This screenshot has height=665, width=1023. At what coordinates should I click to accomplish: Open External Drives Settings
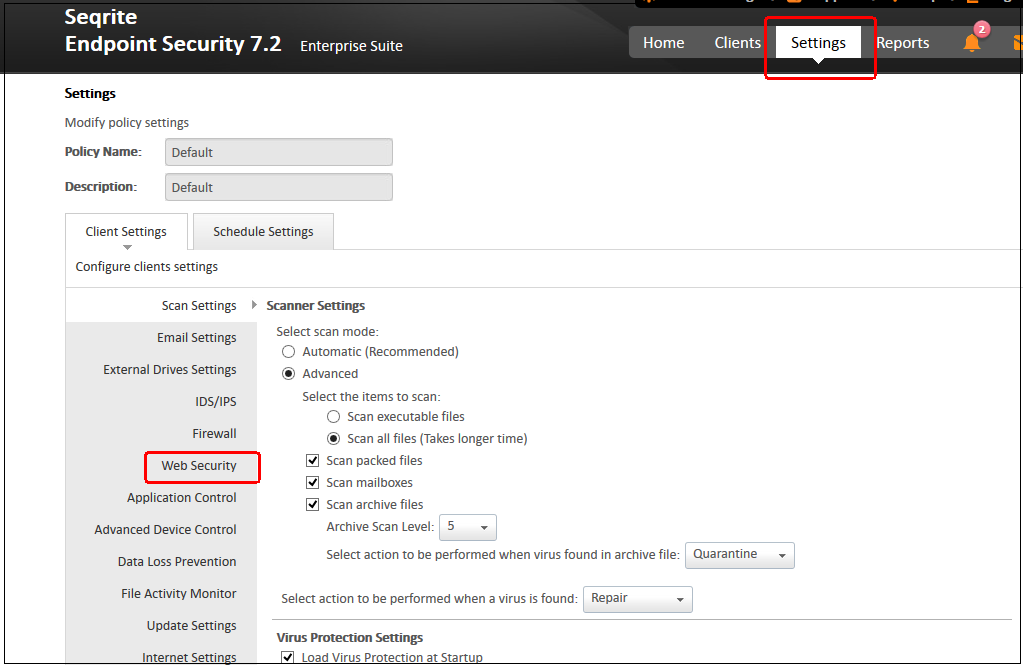pyautogui.click(x=170, y=369)
